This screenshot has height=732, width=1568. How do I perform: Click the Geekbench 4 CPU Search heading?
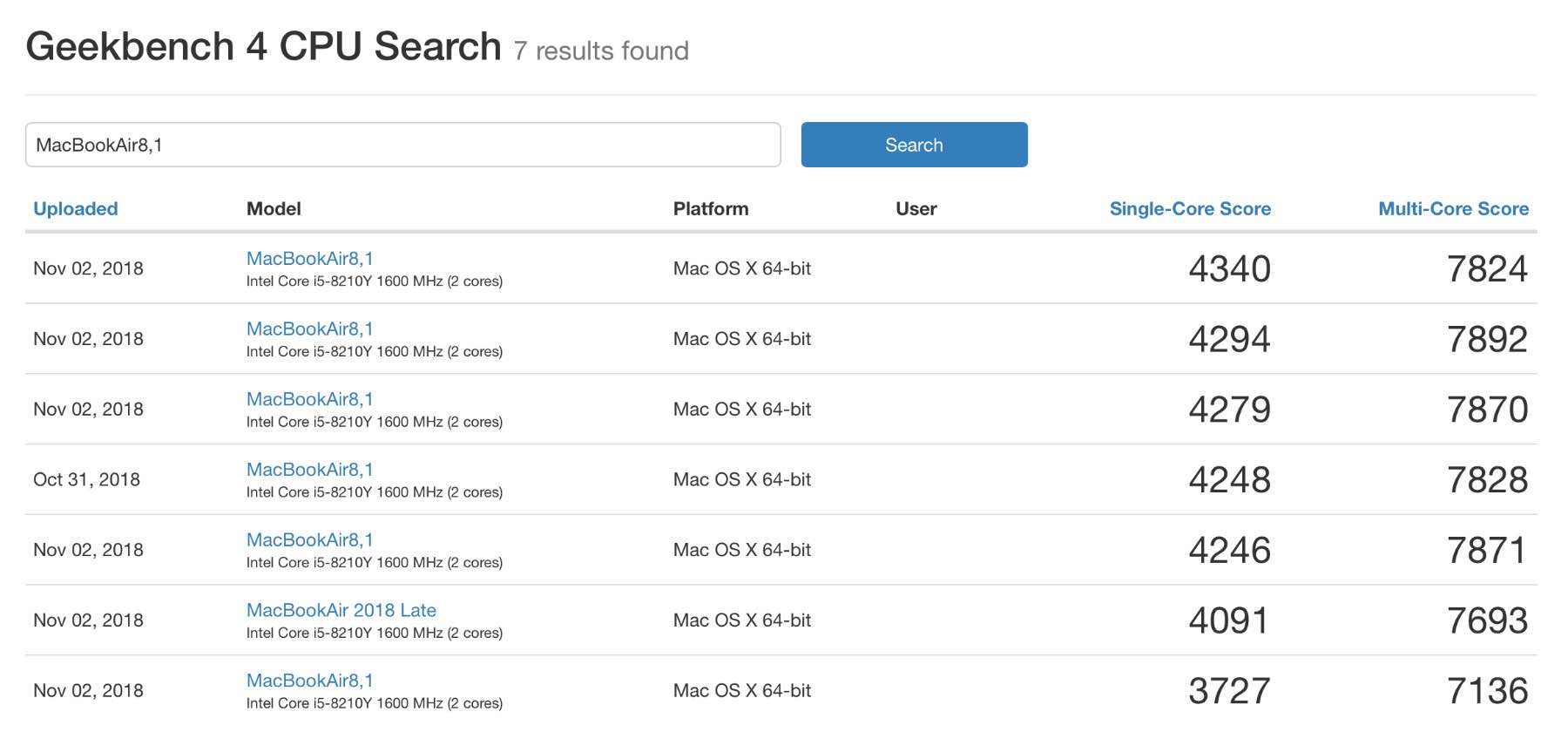(x=263, y=46)
